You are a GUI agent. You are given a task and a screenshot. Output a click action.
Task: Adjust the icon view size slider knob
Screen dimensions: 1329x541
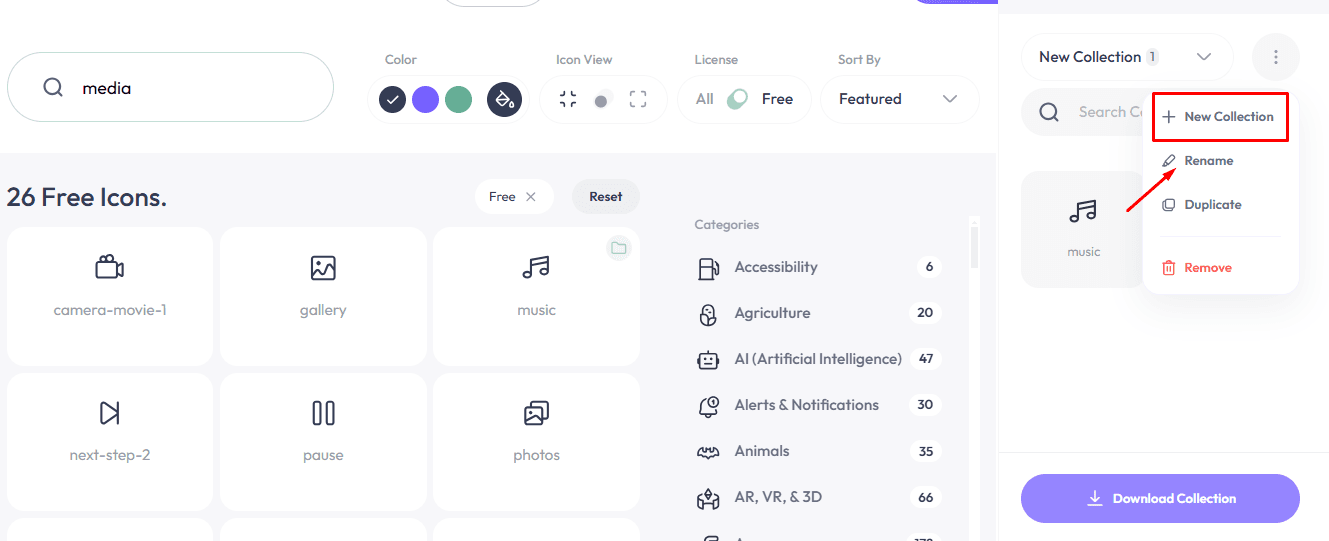click(x=601, y=101)
